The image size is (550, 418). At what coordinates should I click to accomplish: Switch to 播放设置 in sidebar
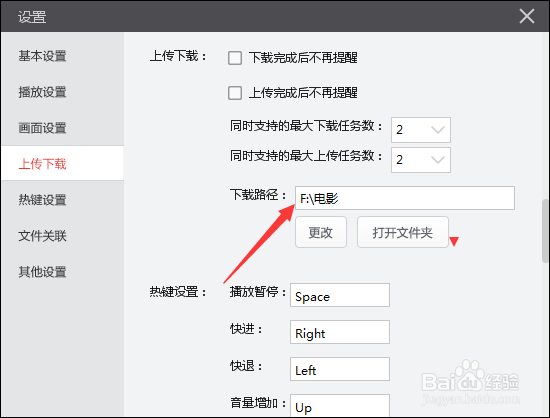tap(42, 92)
